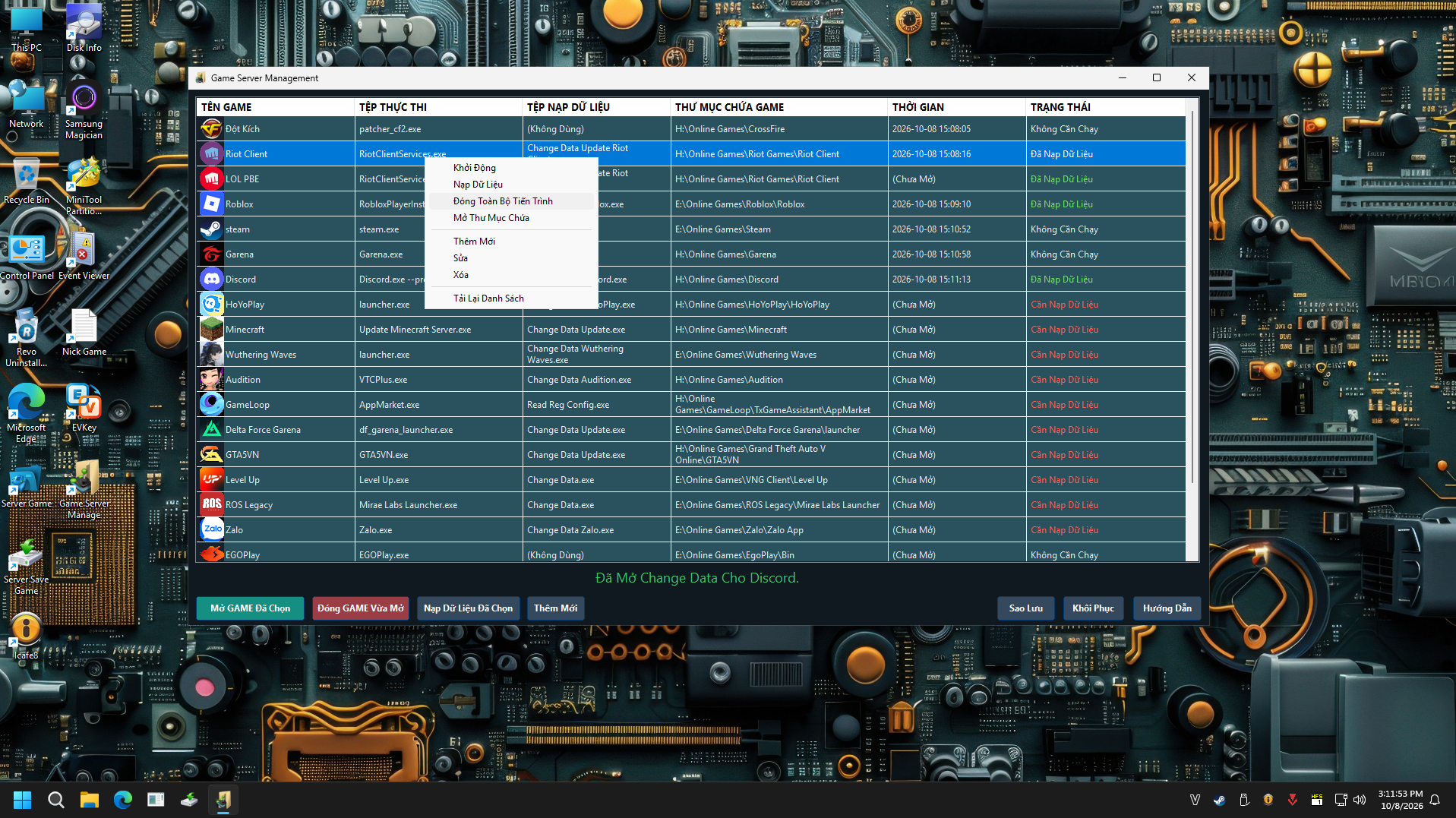Viewport: 1456px width, 818px height.
Task: Choose Mở Thư Mục Chứa menu entry
Action: 510,218
